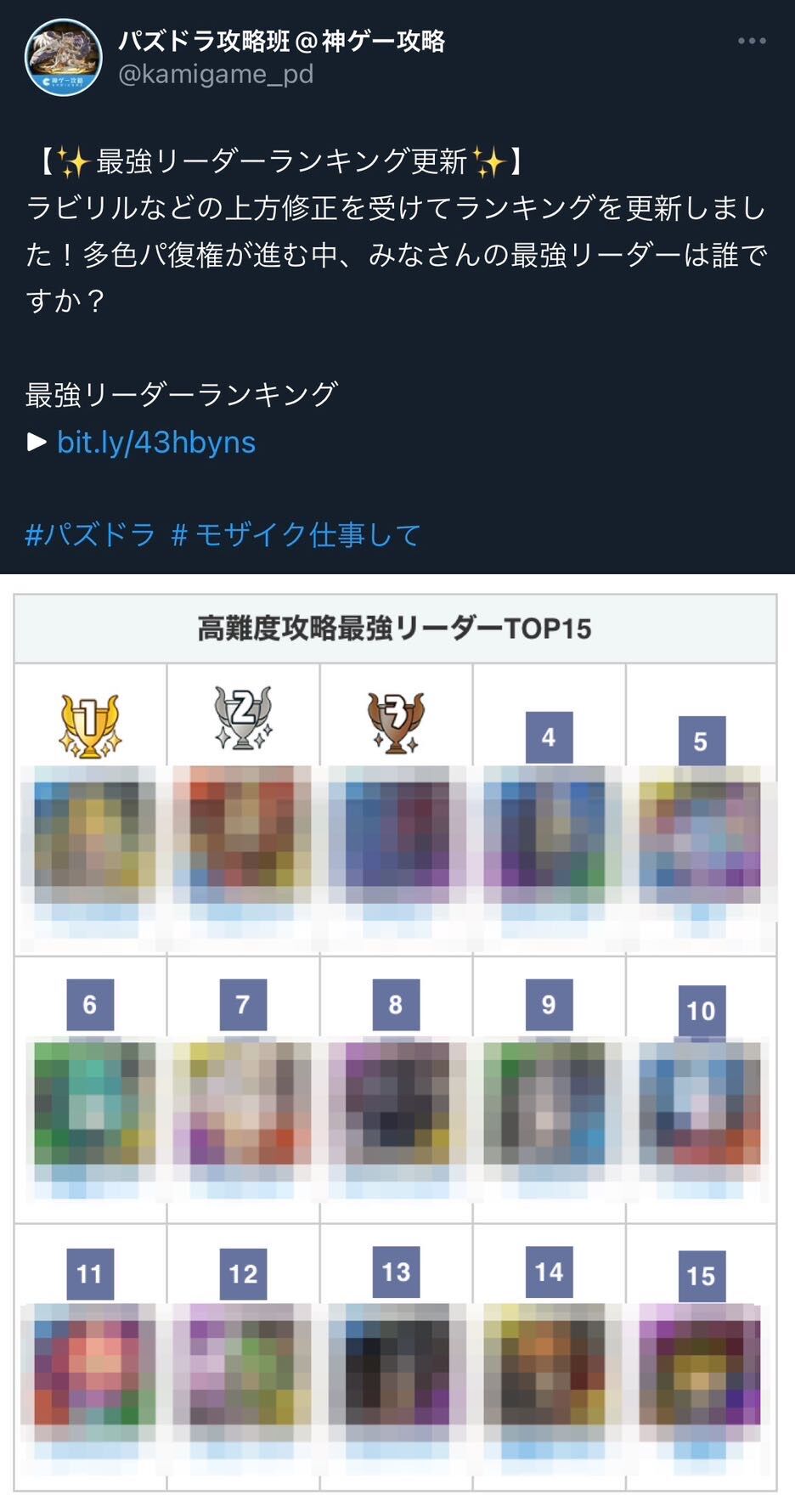
Task: Open the @kamigame_pd handle
Action: [216, 74]
